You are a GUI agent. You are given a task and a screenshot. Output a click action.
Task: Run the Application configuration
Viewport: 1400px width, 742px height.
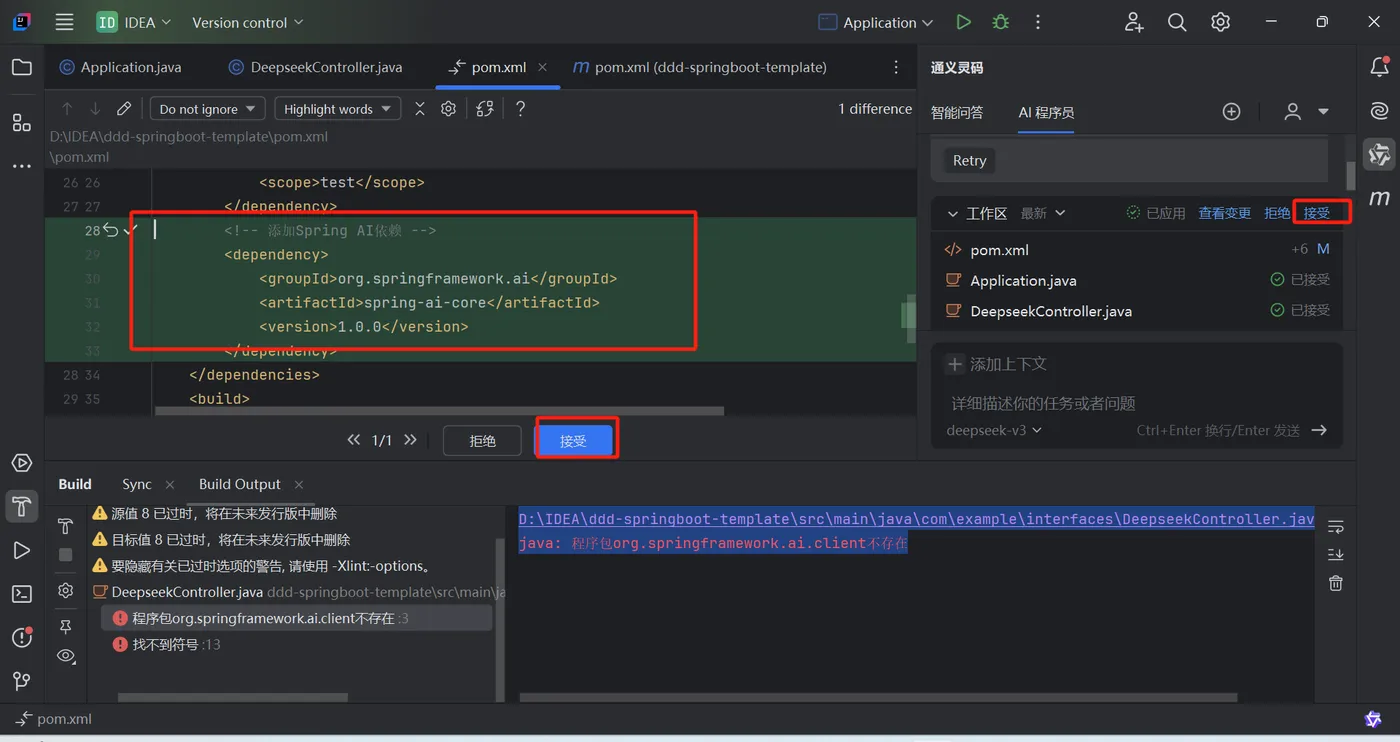tap(963, 22)
